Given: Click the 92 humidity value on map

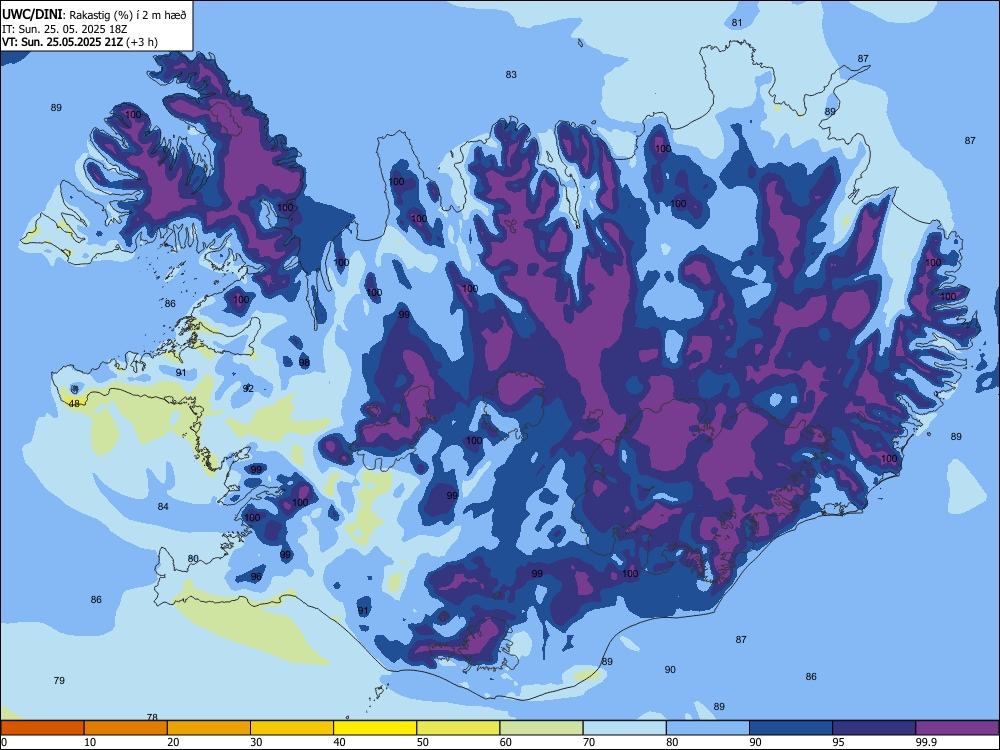Looking at the screenshot, I should coord(248,388).
